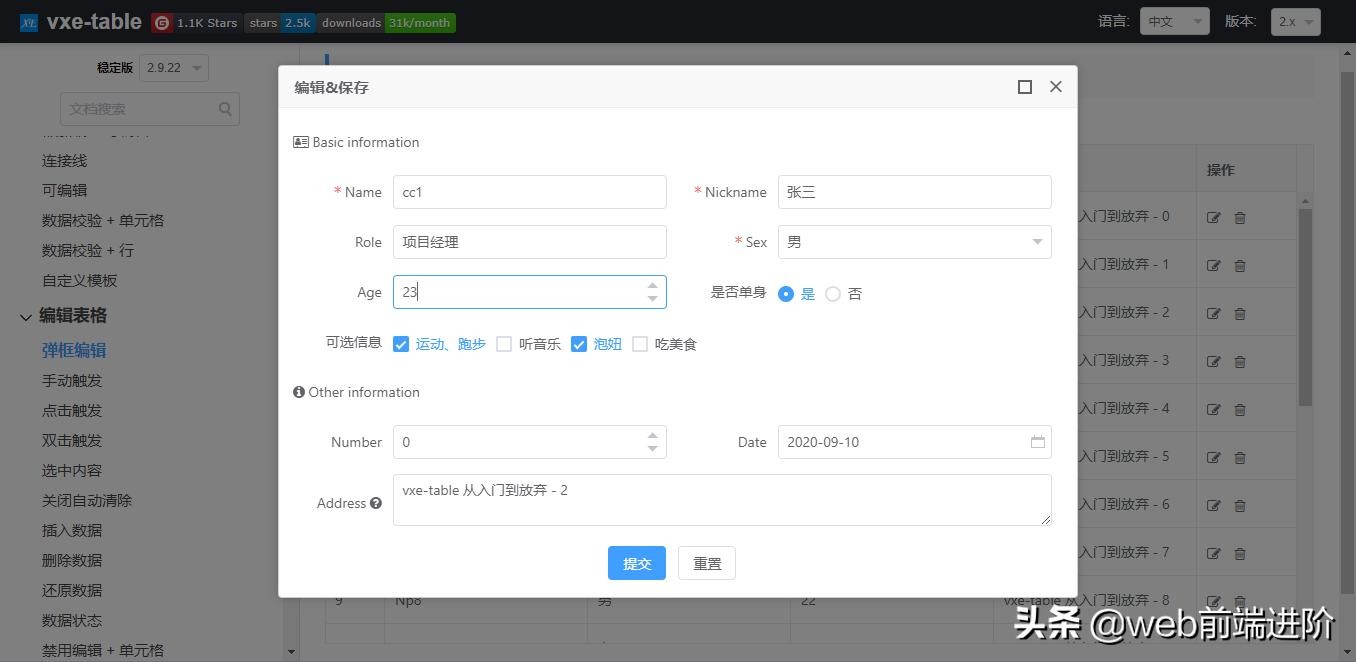Open 手动触发 in the sidebar menu

(72, 380)
